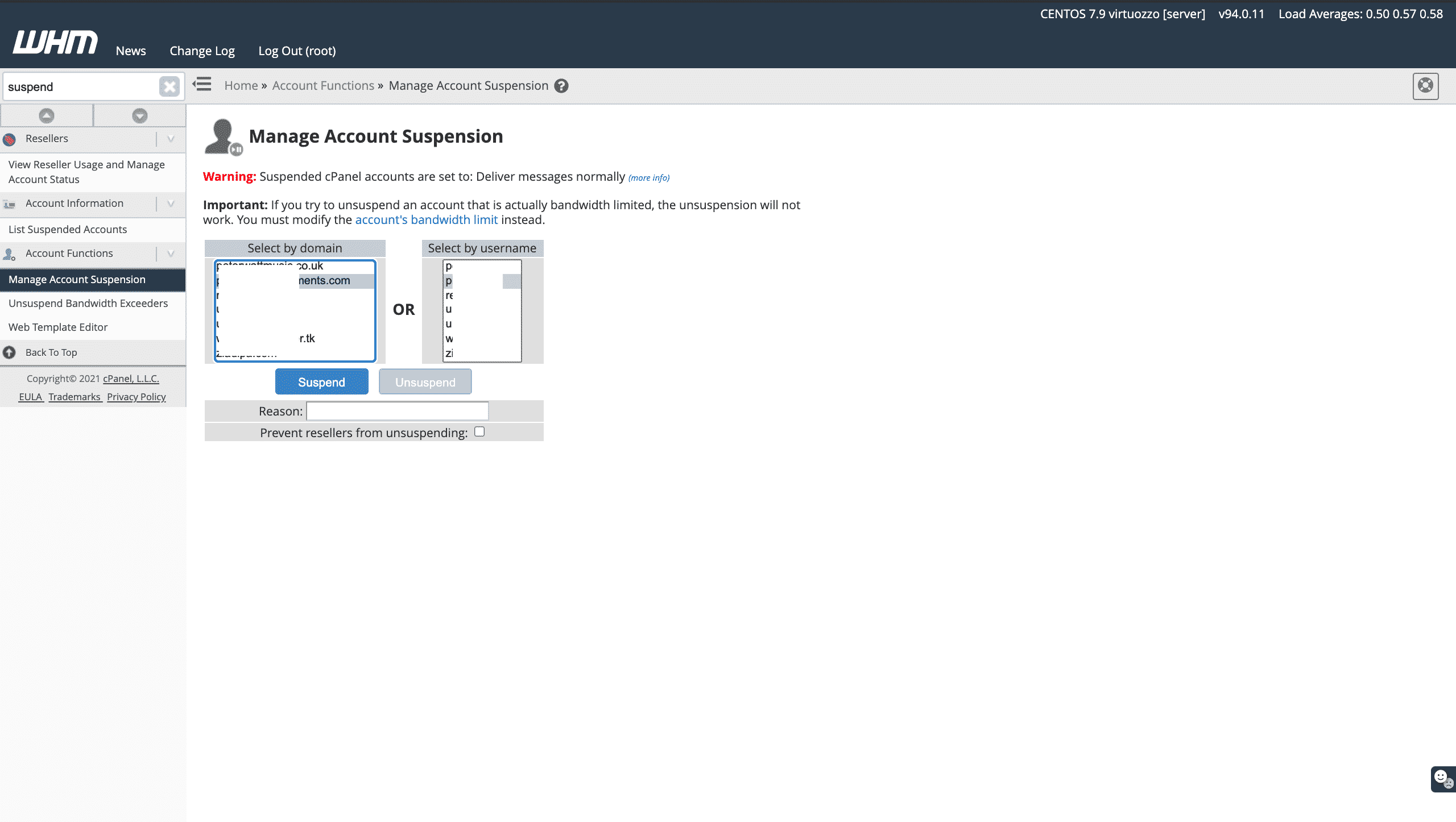Open Change Log in the top menu

[x=202, y=51]
